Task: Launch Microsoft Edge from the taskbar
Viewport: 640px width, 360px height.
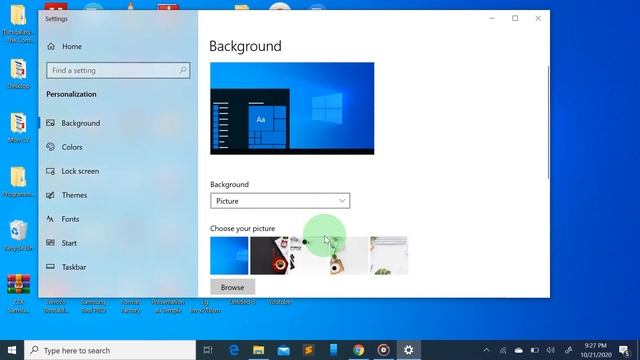Action: 233,350
